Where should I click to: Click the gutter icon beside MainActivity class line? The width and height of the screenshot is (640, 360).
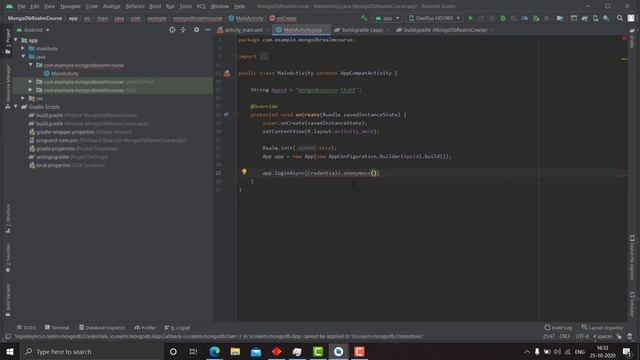[227, 73]
